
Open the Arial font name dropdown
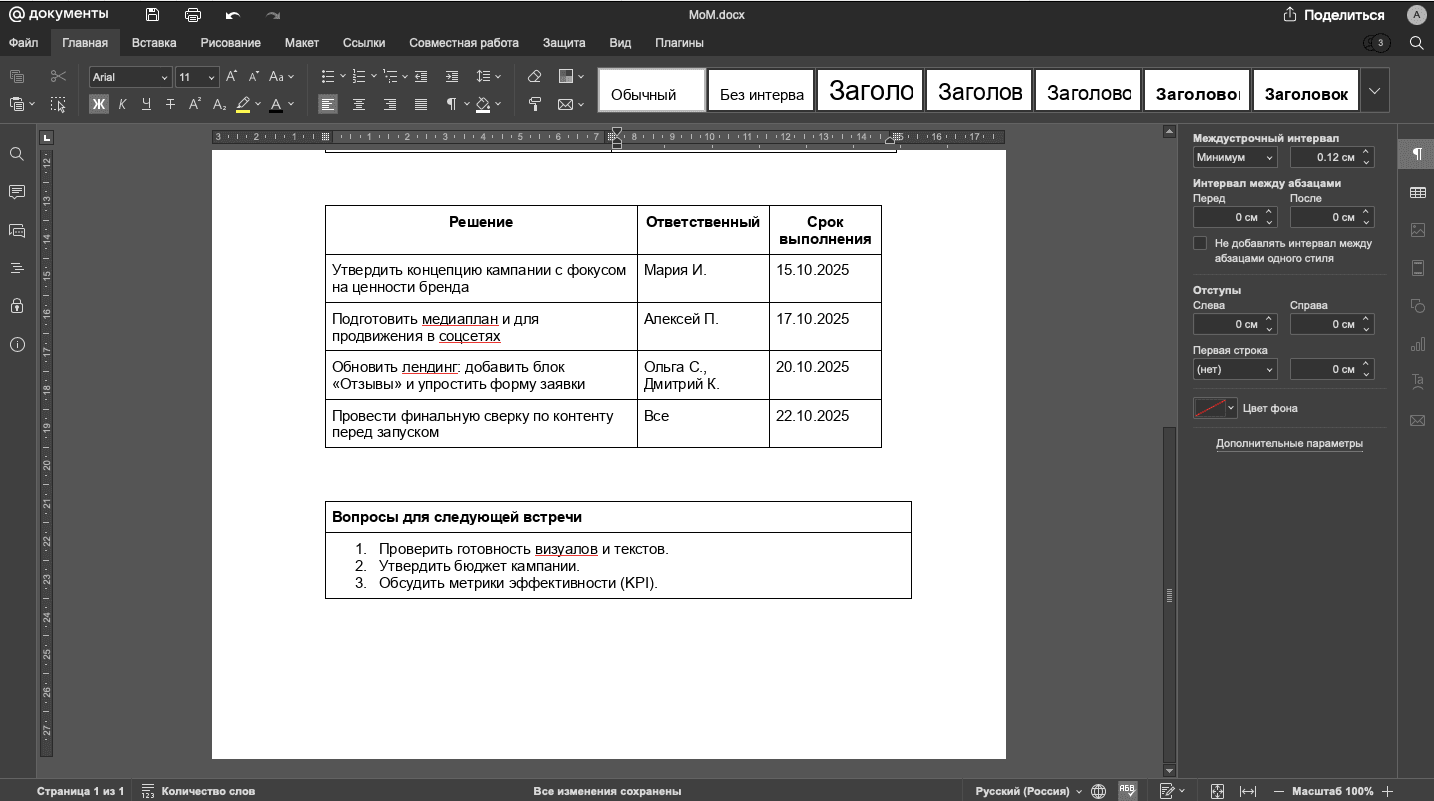click(x=130, y=77)
